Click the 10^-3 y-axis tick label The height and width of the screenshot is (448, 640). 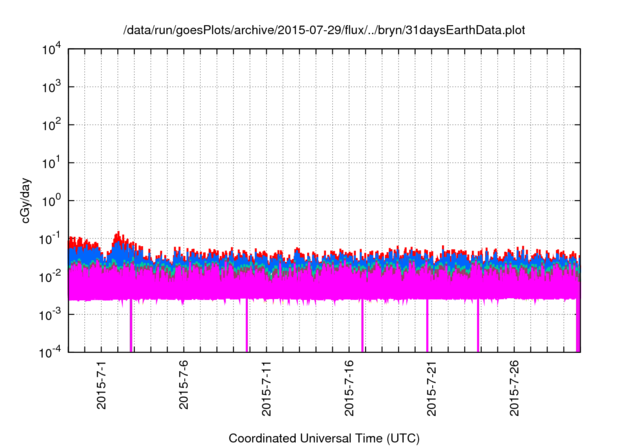(50, 314)
